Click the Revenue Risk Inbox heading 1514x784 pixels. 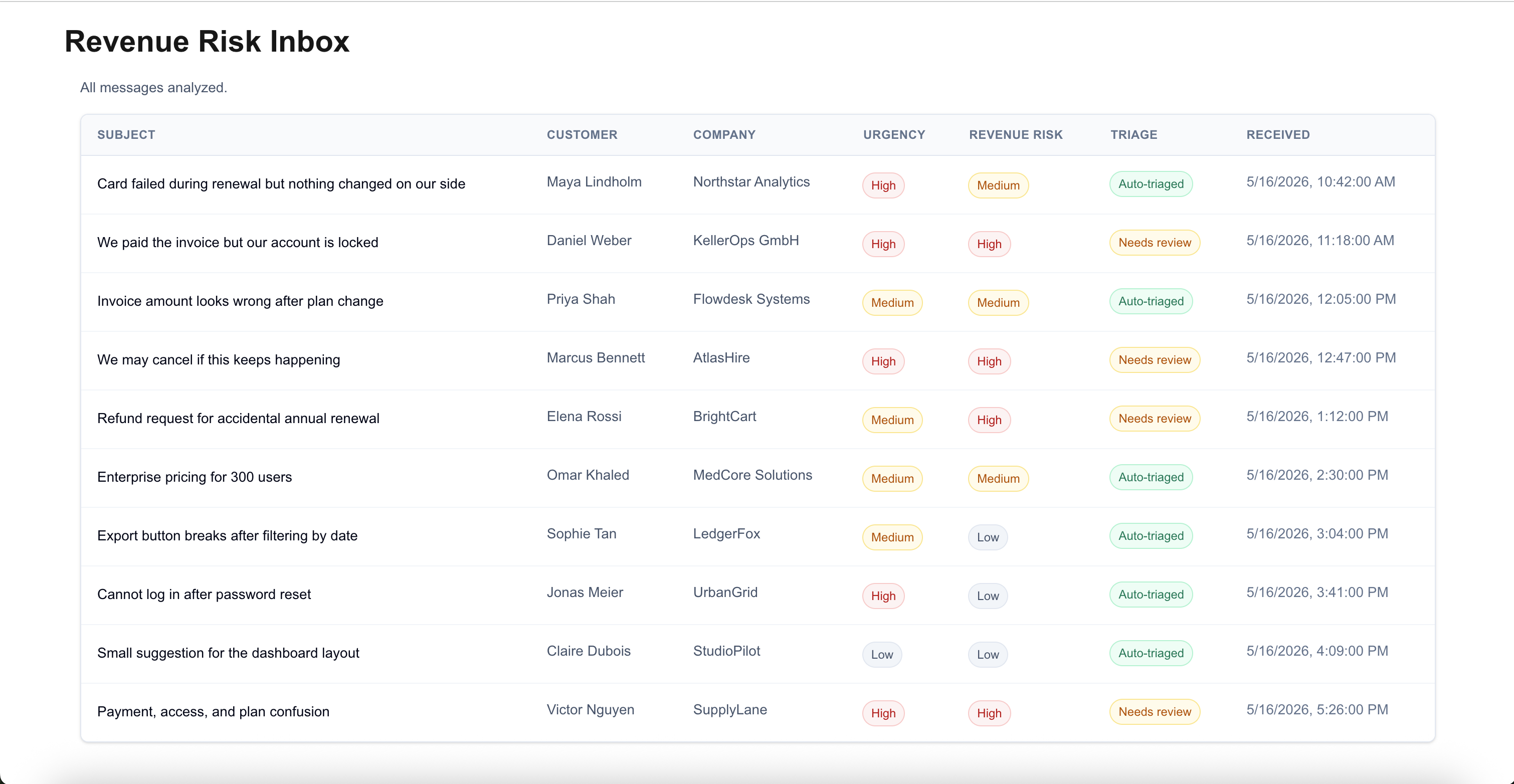[206, 42]
